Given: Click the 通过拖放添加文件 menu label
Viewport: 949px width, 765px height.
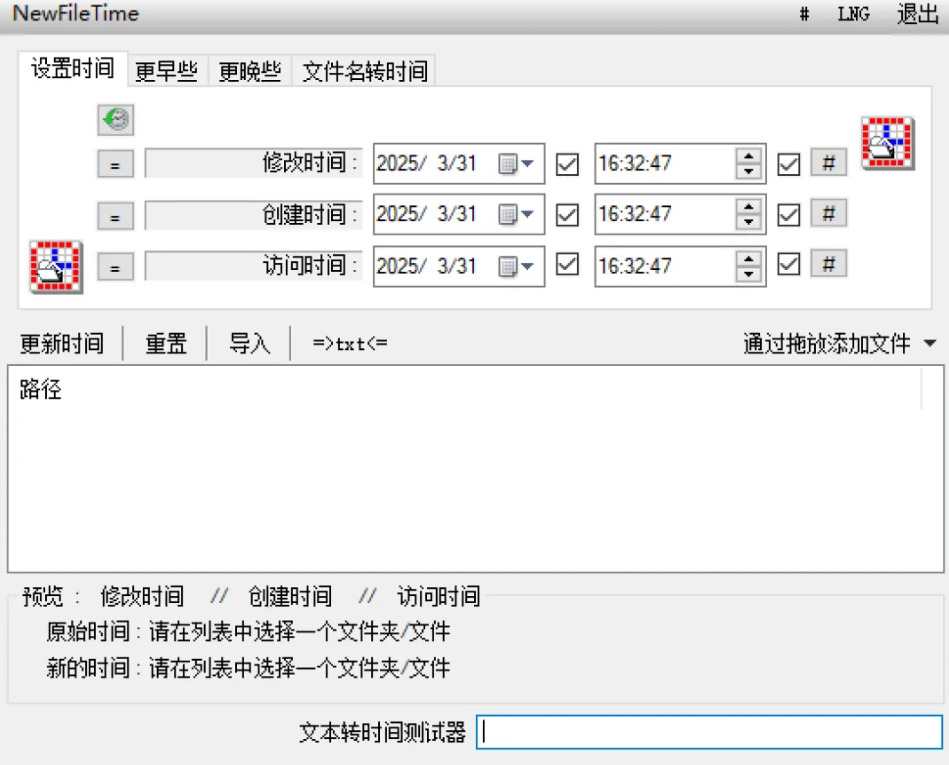Looking at the screenshot, I should (x=827, y=344).
